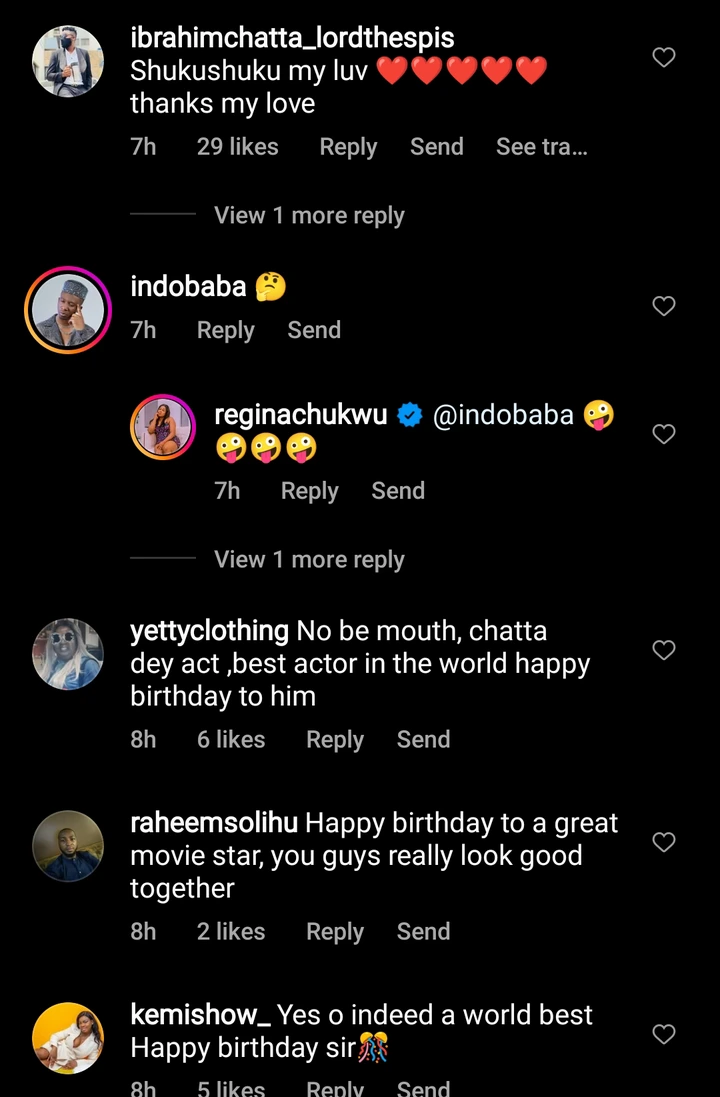The height and width of the screenshot is (1097, 720).
Task: Heart yettyclothing's comment
Action: pos(664,650)
